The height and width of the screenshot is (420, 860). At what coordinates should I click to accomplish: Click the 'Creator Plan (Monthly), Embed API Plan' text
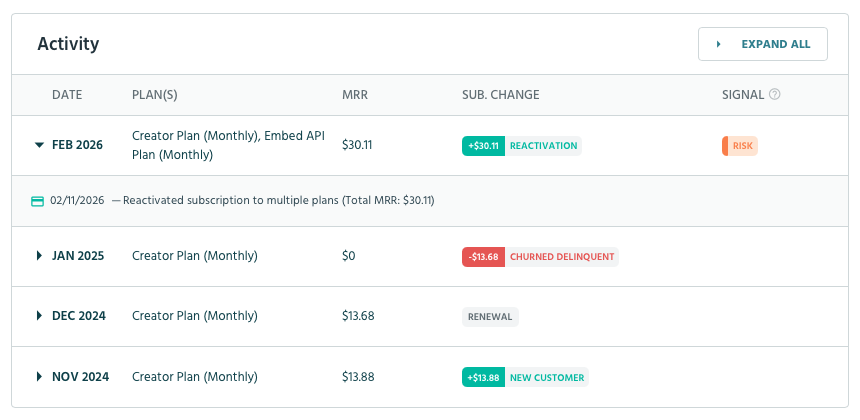[229, 145]
